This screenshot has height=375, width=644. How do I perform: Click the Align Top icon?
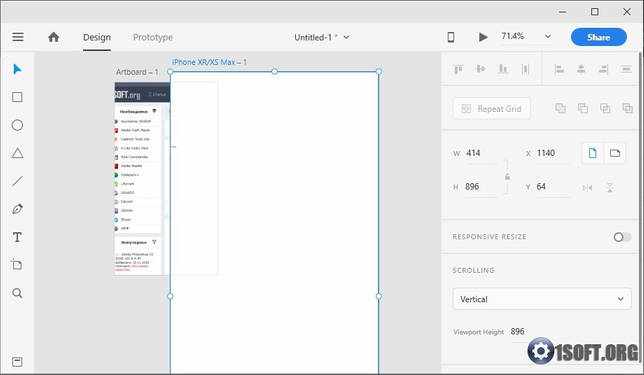click(458, 69)
